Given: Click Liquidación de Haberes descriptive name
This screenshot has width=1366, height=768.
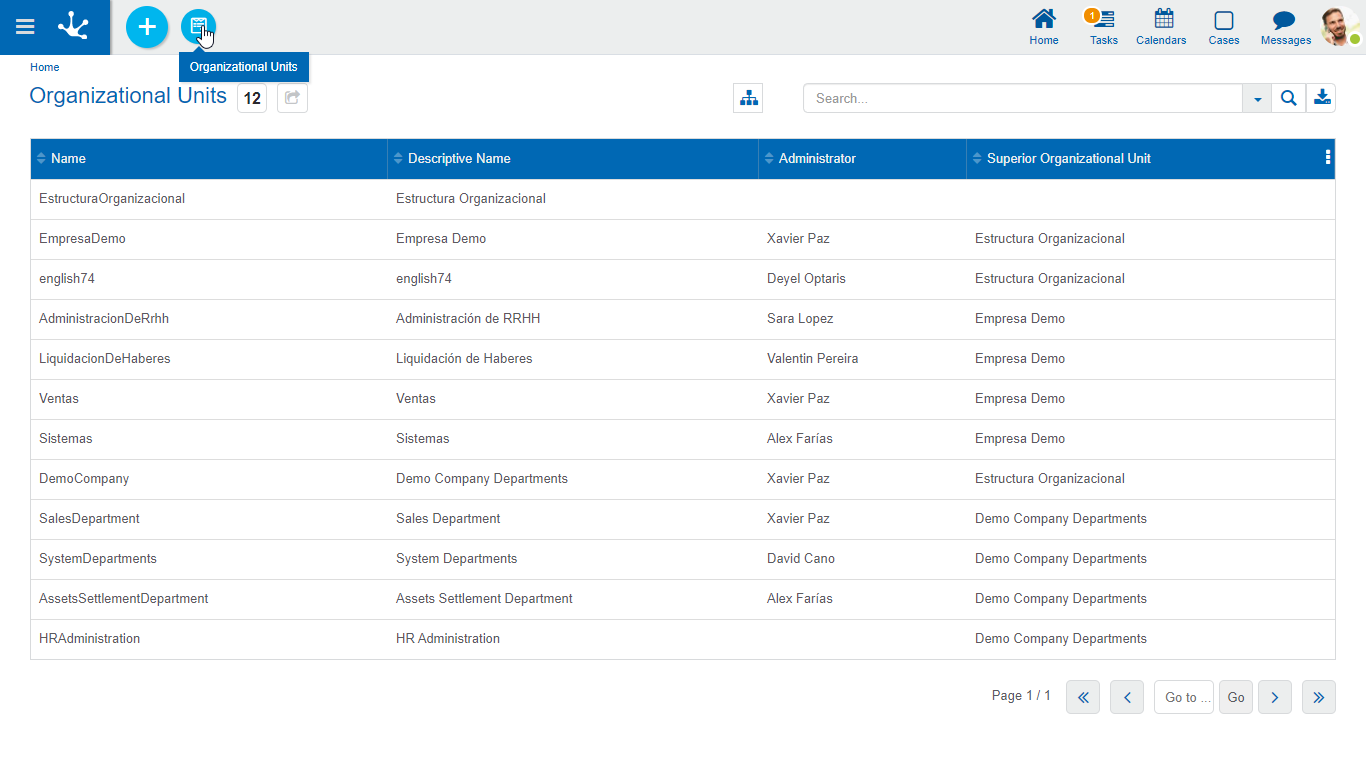Looking at the screenshot, I should (x=464, y=359).
